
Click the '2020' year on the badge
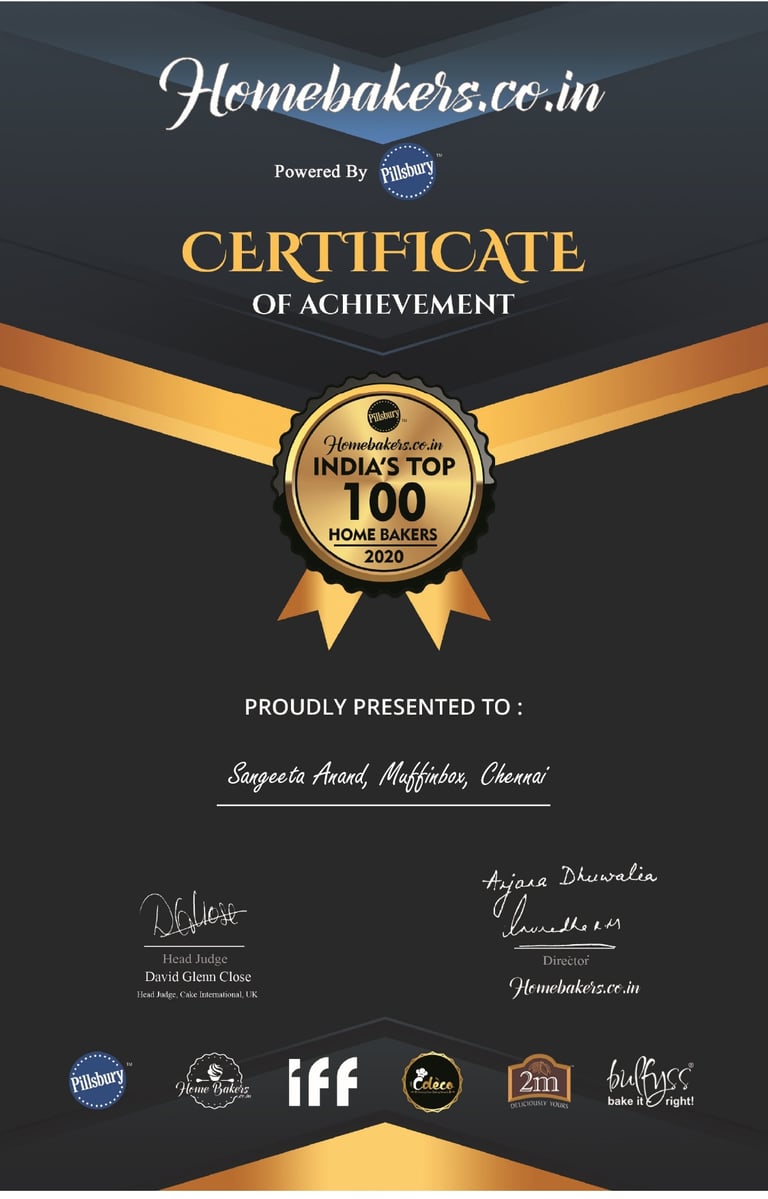[383, 556]
